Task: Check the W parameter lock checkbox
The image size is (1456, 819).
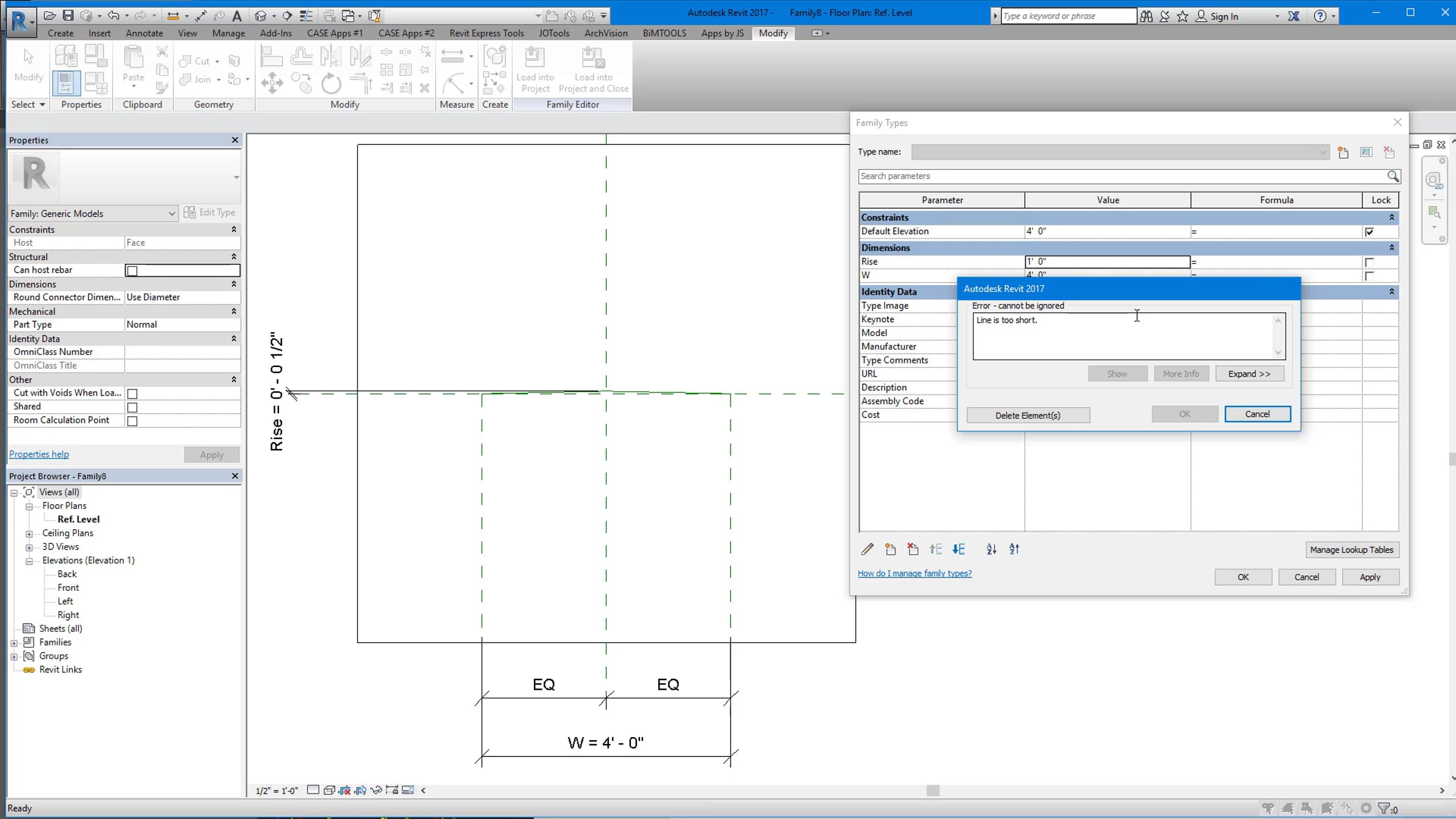Action: [1369, 276]
